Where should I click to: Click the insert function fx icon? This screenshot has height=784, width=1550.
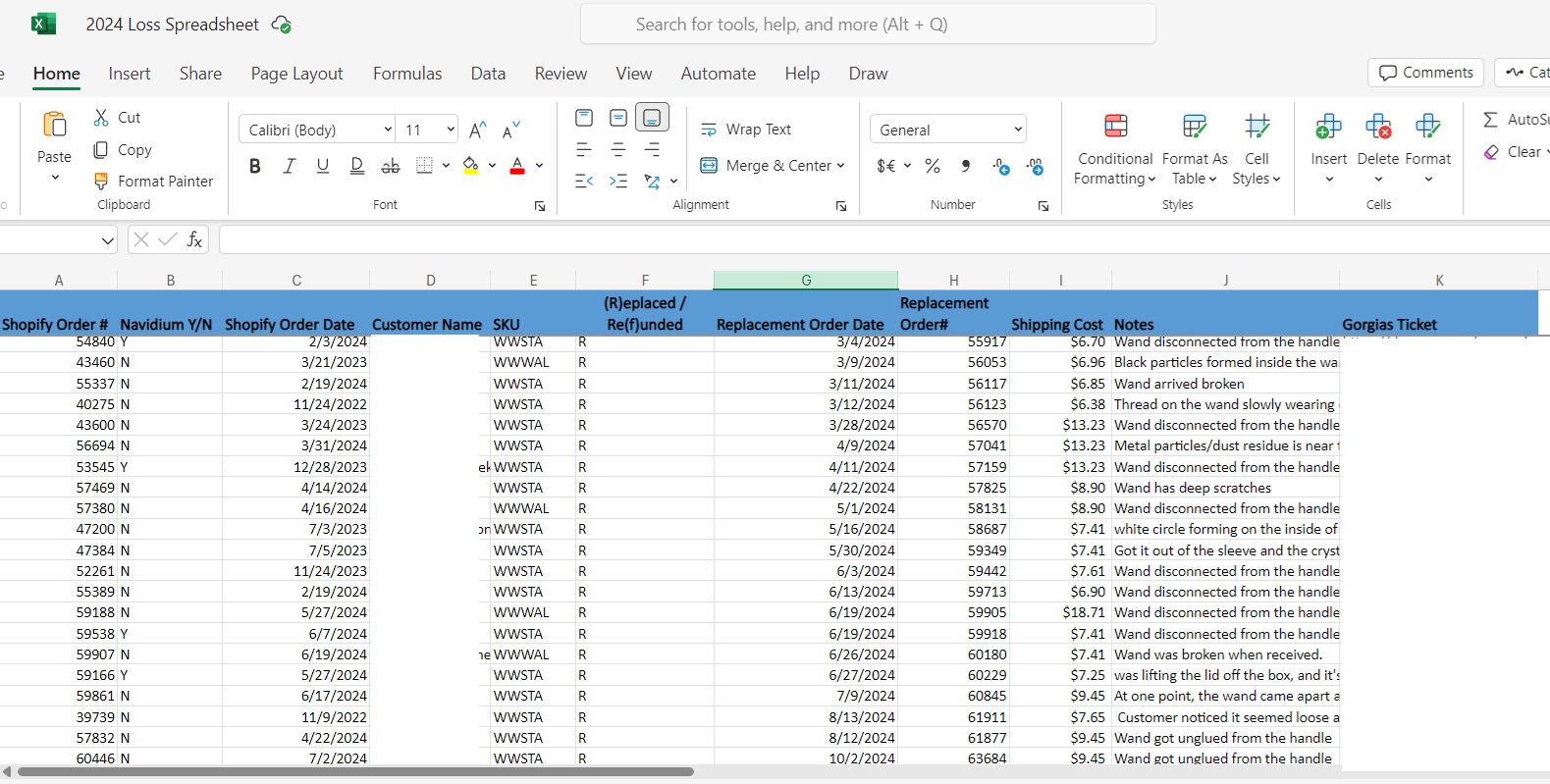tap(194, 239)
